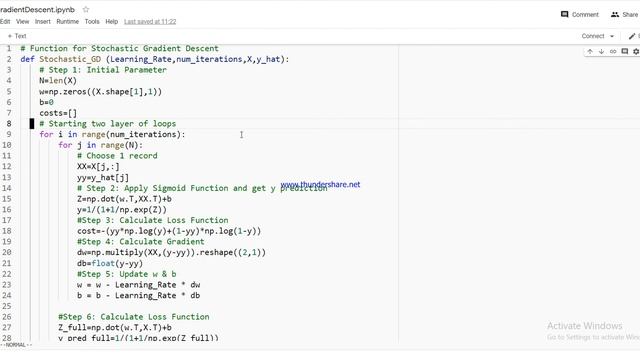Star the GradientDescent notebook

coord(86,9)
